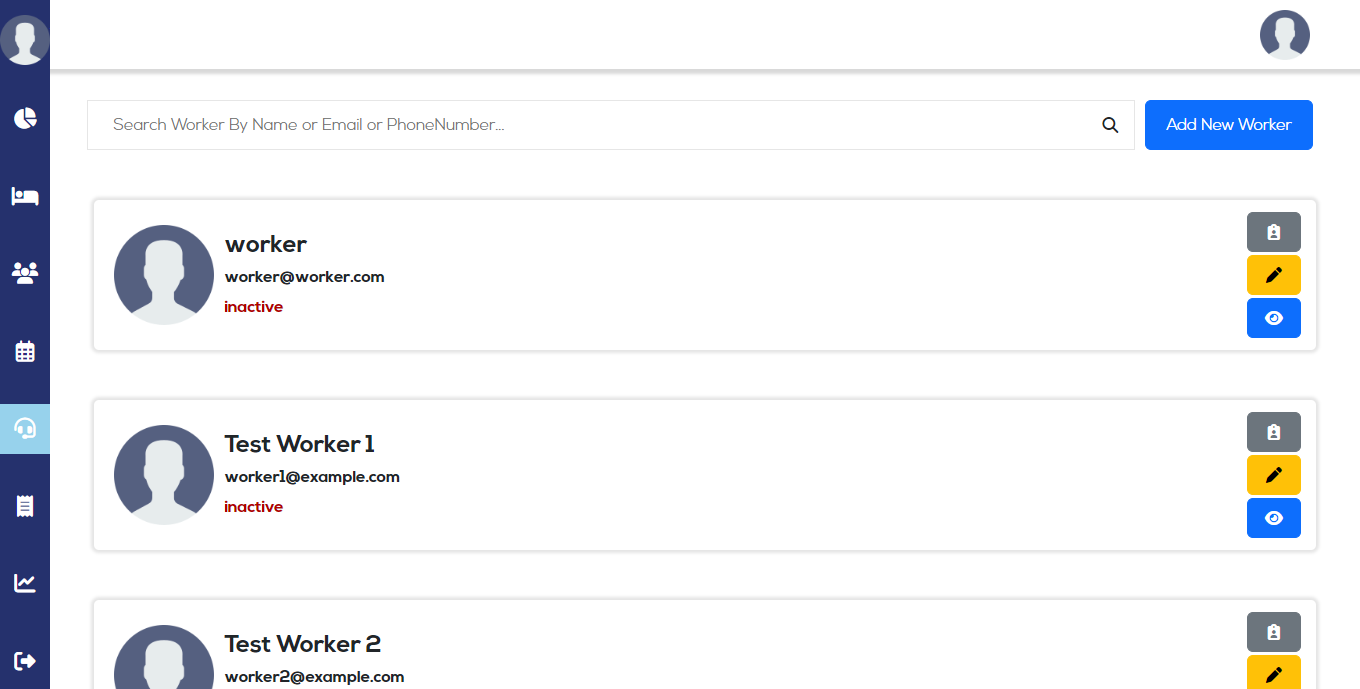Image resolution: width=1360 pixels, height=689 pixels.
Task: Open the gray ID badge button for worker
Action: (1273, 232)
